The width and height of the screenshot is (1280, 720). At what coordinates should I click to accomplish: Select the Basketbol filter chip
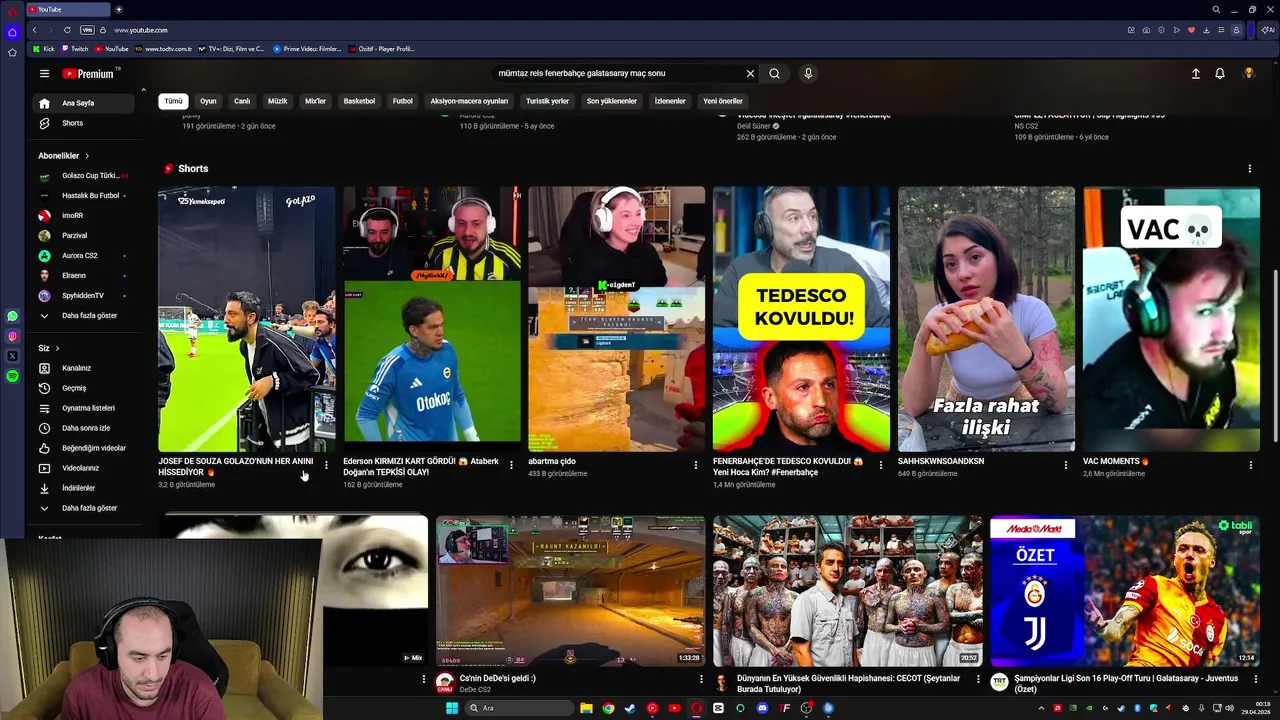tap(359, 101)
